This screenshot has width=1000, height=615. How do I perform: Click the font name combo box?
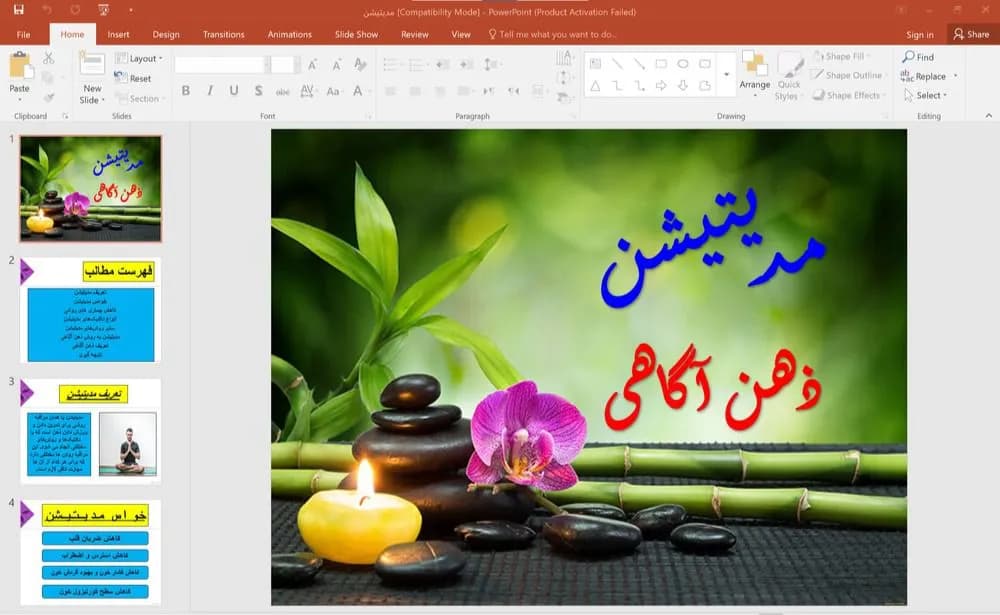tap(221, 64)
